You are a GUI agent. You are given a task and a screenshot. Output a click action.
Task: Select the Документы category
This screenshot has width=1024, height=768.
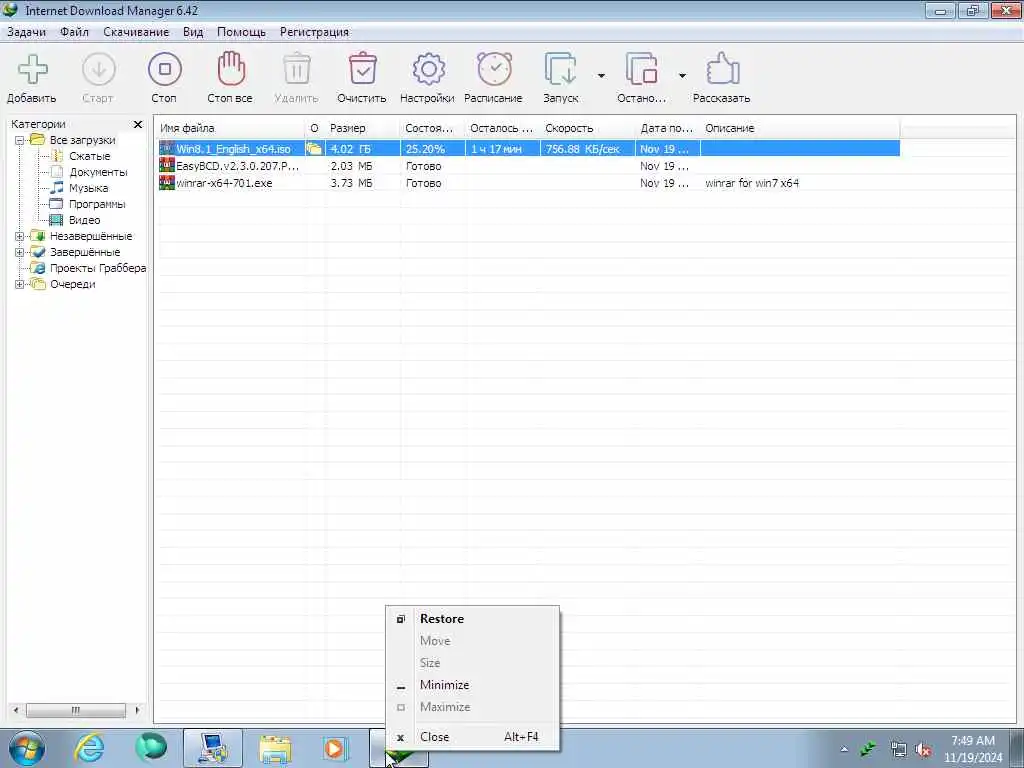tap(98, 172)
